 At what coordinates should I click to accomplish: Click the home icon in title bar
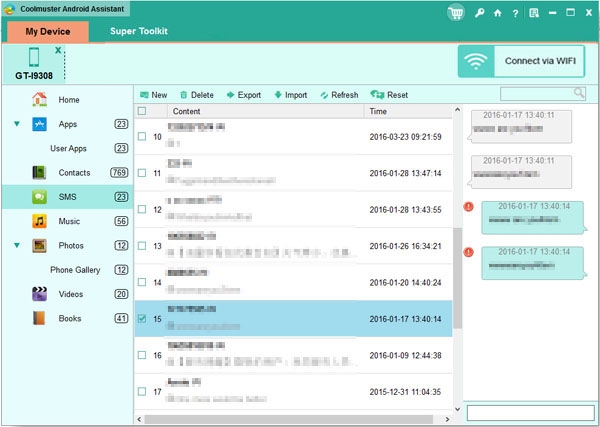[x=497, y=13]
